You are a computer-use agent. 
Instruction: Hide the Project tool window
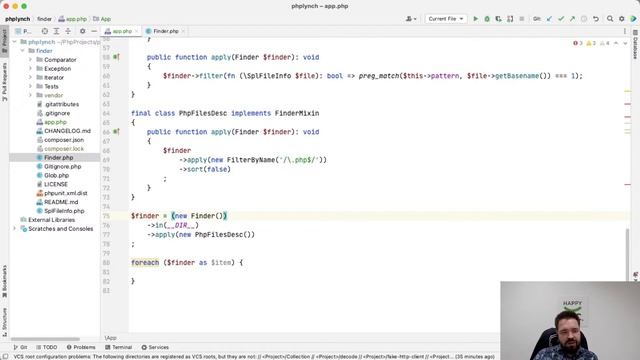click(94, 31)
